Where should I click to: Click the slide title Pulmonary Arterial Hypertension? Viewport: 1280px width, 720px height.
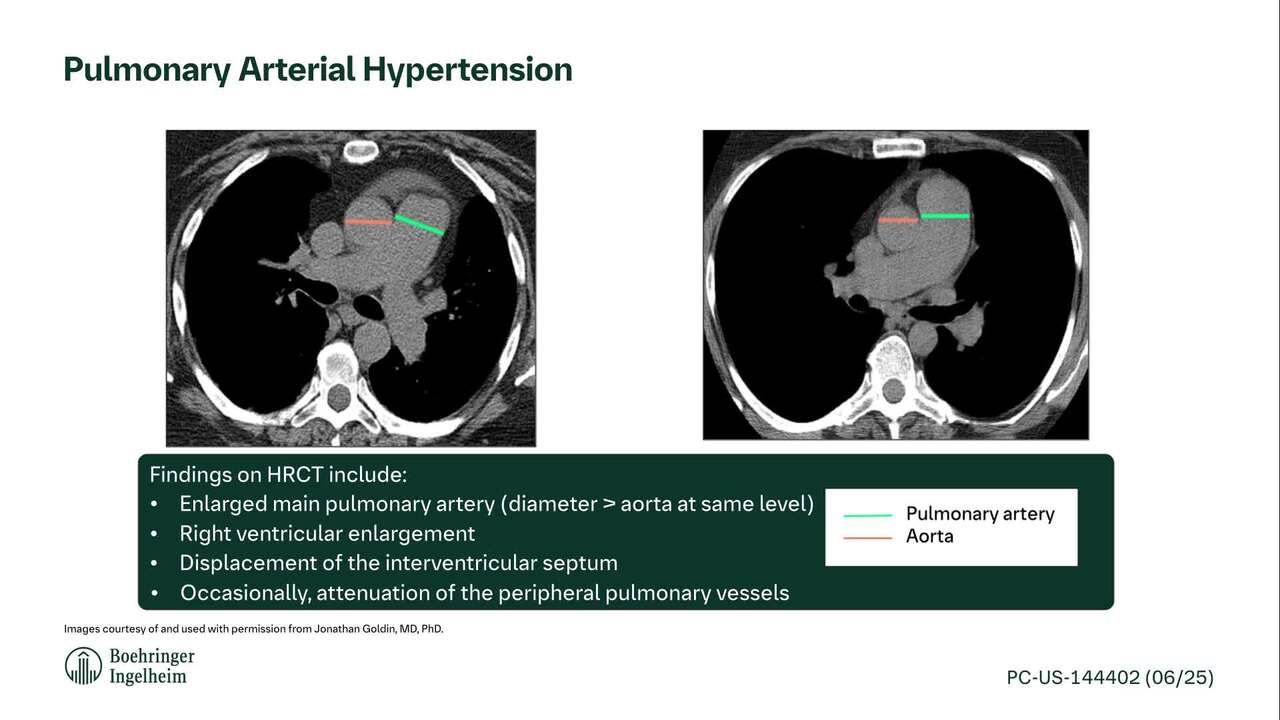[318, 69]
